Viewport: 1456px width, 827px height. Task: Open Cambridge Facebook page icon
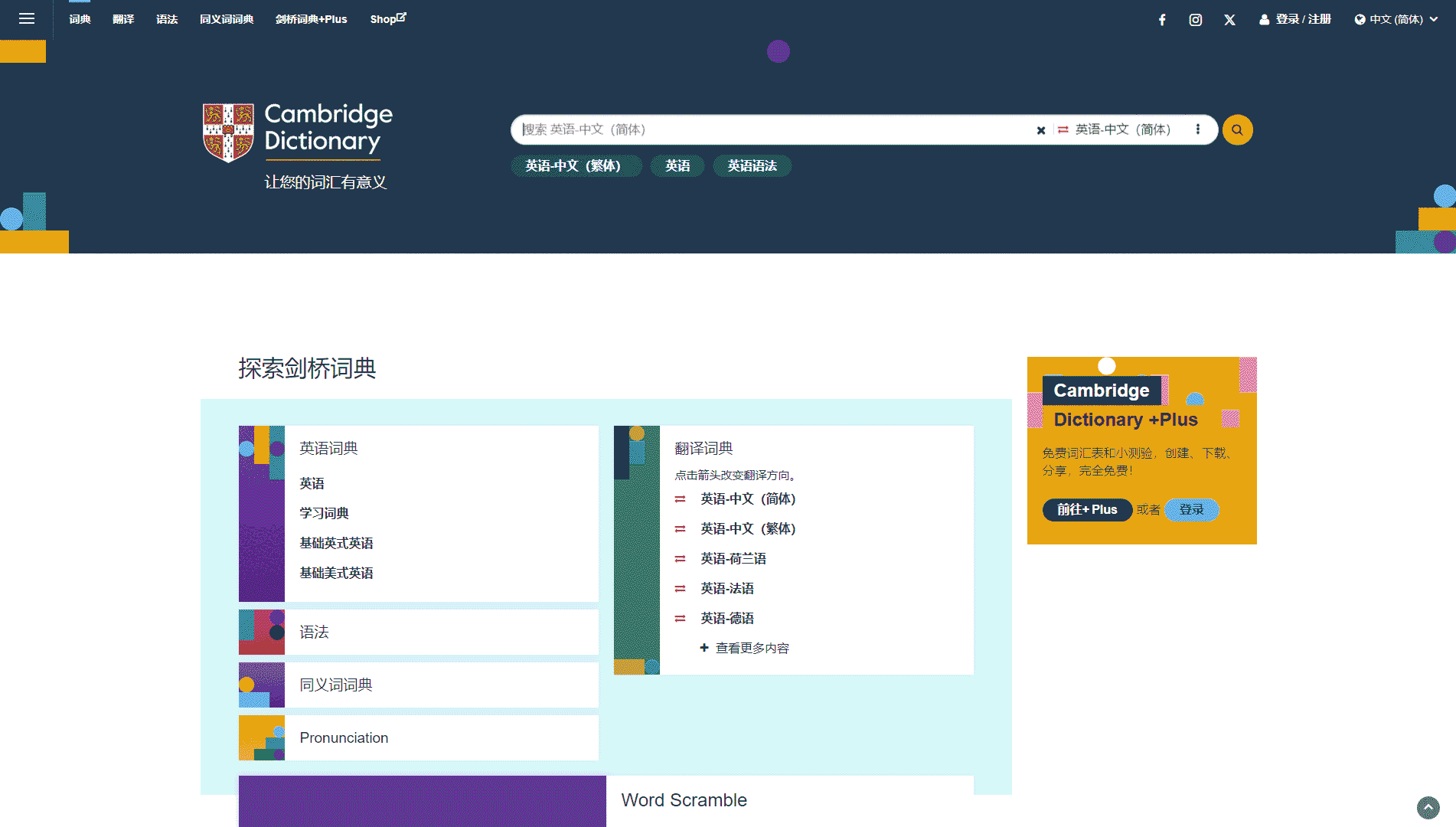[x=1162, y=20]
